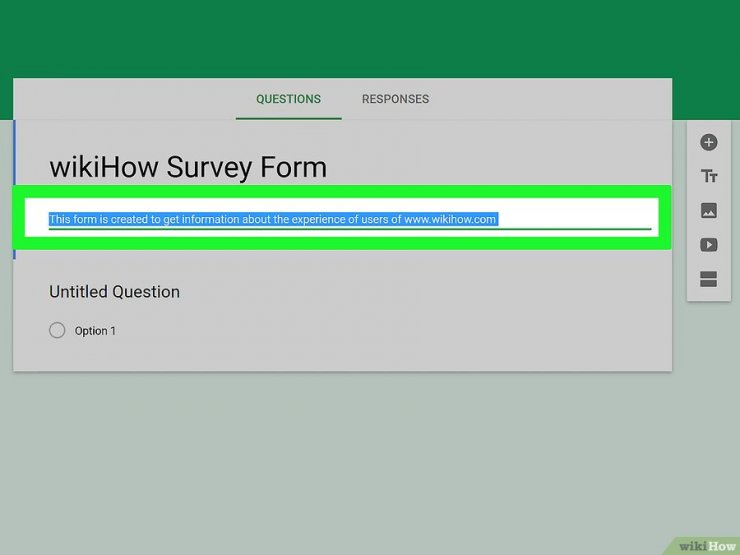Click the wikiHow Survey Form title
The image size is (740, 555).
tap(188, 167)
